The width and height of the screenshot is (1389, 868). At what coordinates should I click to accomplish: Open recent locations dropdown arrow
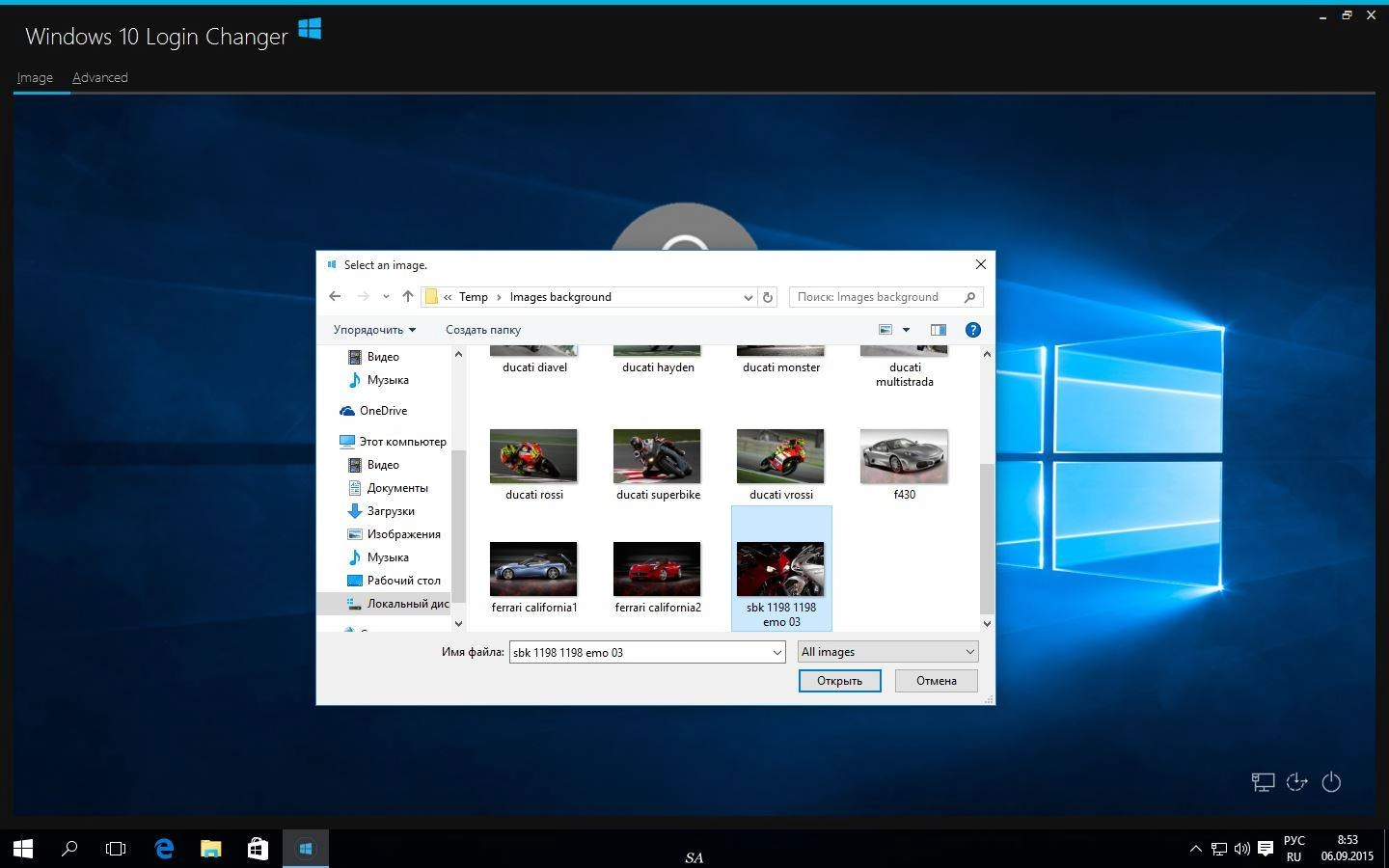[x=386, y=297]
